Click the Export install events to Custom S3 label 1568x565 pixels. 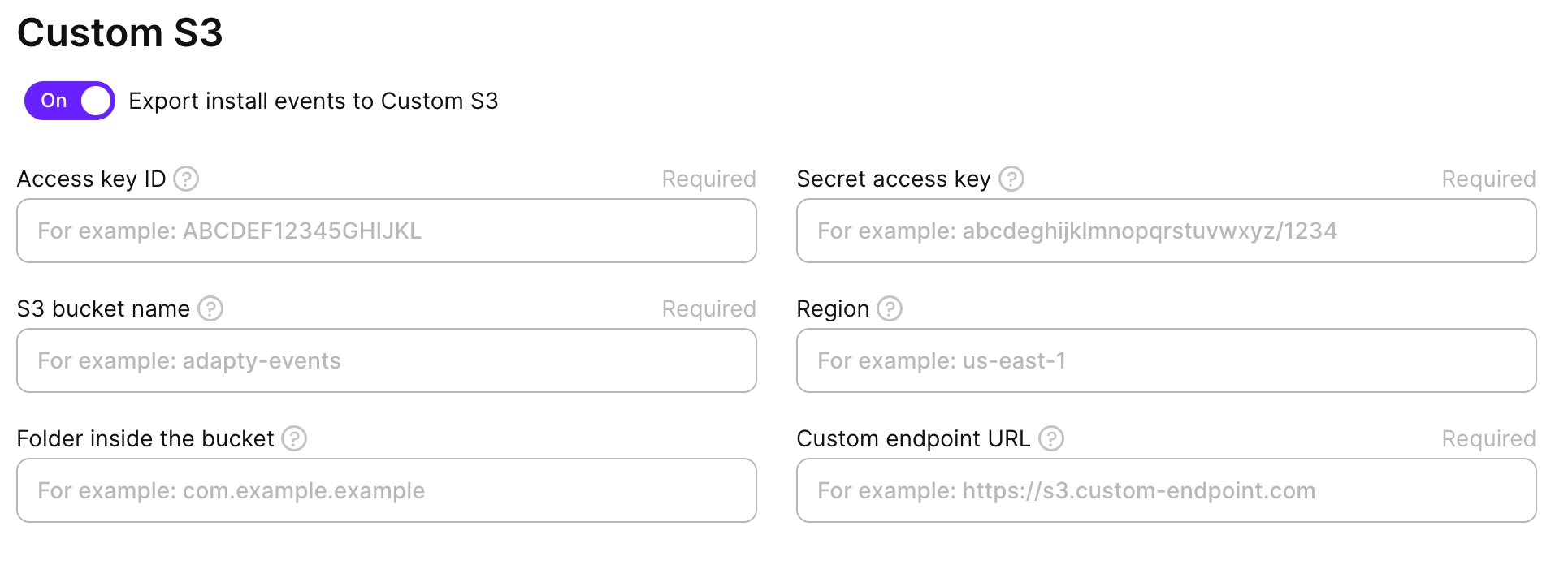[x=313, y=101]
